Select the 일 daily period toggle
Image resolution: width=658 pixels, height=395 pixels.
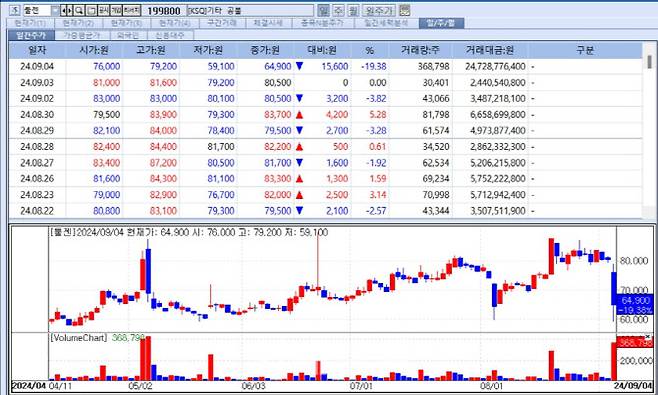(x=323, y=10)
